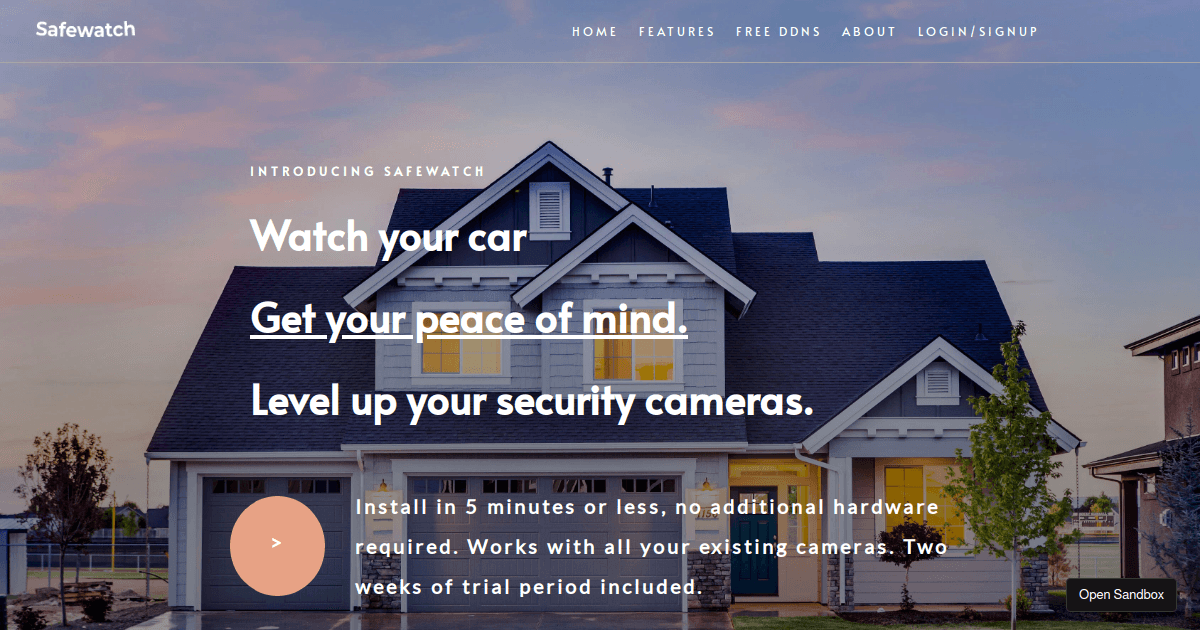
Task: Open the ABOUT page link
Action: pyautogui.click(x=869, y=32)
